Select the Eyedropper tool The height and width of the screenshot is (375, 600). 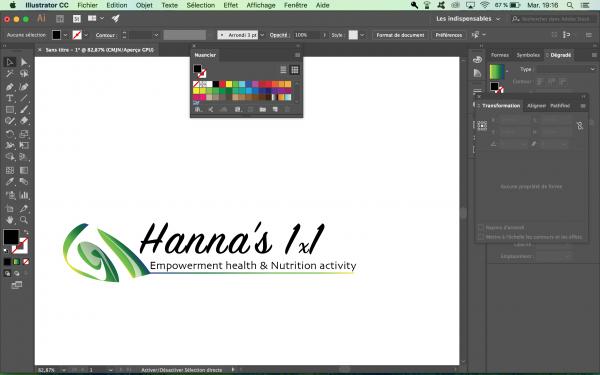point(10,181)
